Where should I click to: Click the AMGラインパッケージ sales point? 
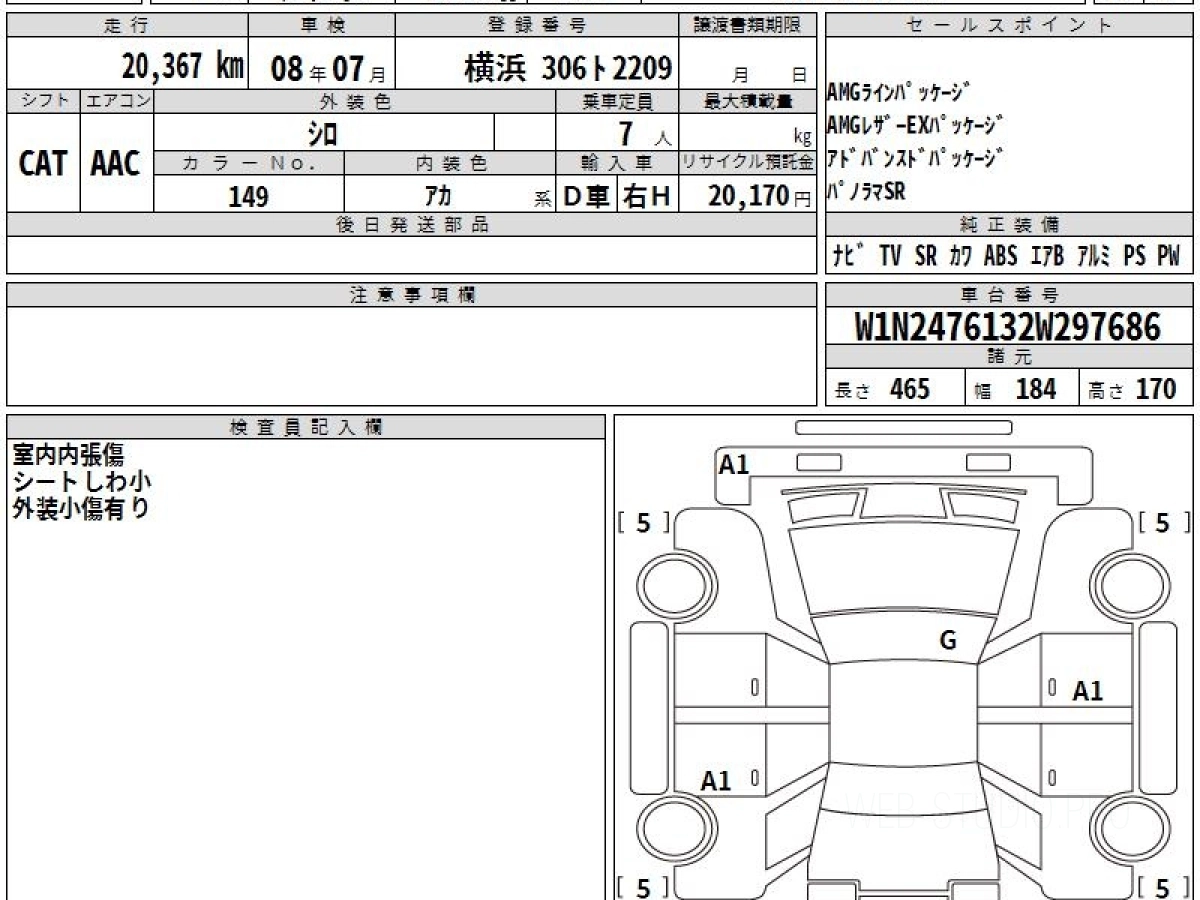pyautogui.click(x=898, y=94)
